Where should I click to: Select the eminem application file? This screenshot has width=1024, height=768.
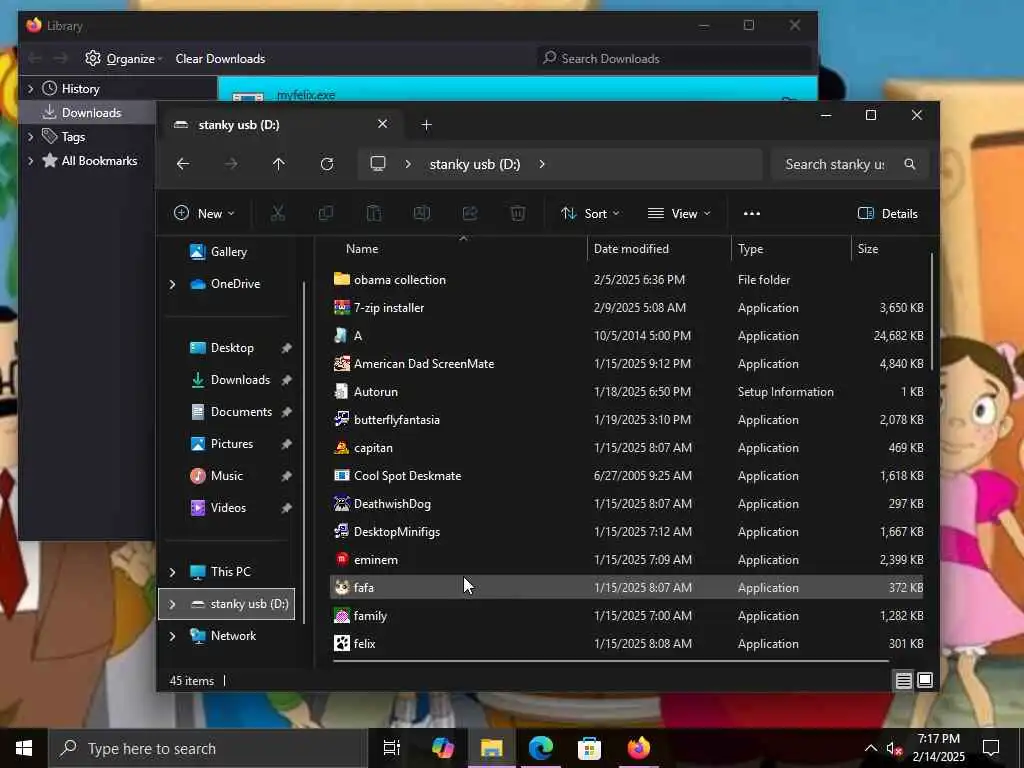pyautogui.click(x=376, y=560)
